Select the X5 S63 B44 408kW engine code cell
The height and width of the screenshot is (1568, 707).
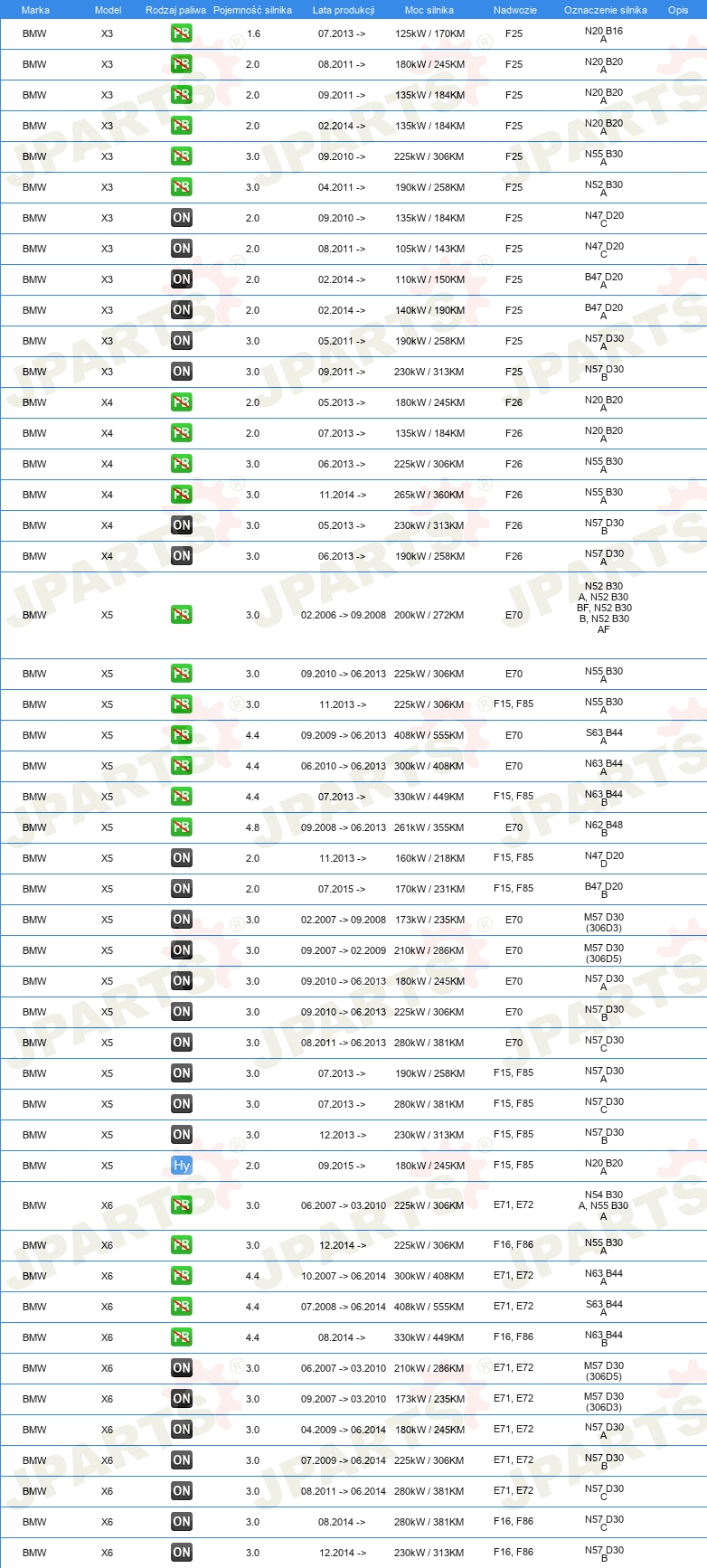point(604,736)
